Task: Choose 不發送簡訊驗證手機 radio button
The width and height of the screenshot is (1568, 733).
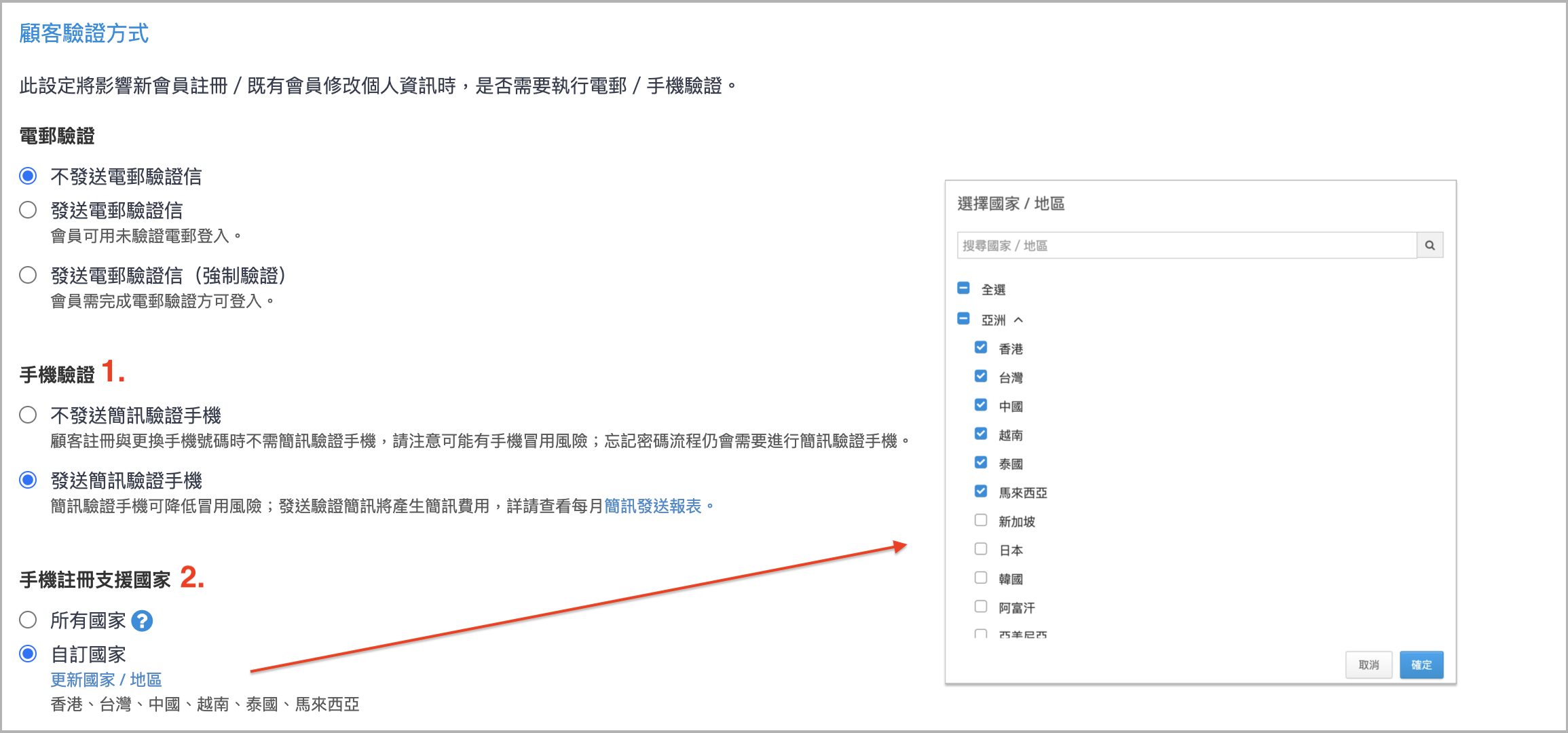Action: coord(28,415)
